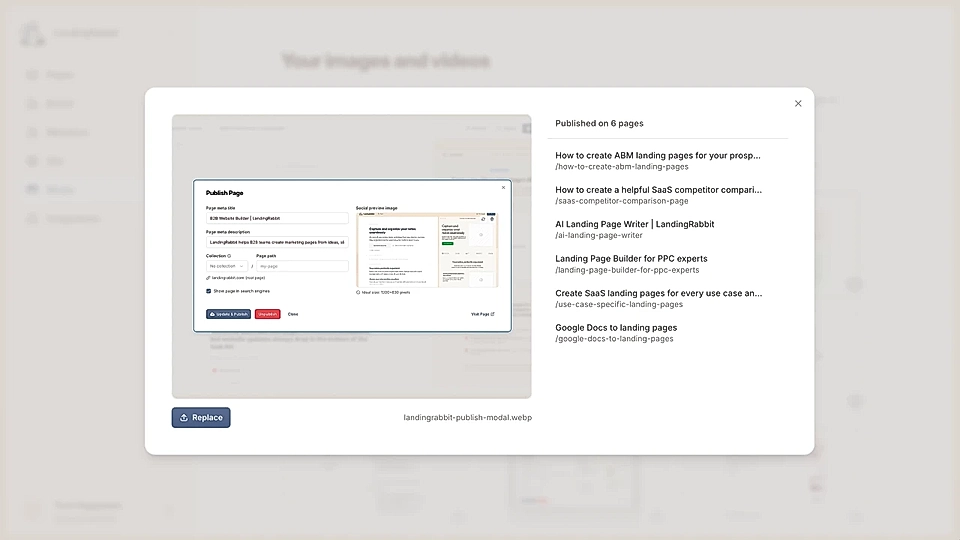Viewport: 960px width, 540px height.
Task: Open 'How to create a helpful SaaS competitor' page
Action: [x=658, y=190]
